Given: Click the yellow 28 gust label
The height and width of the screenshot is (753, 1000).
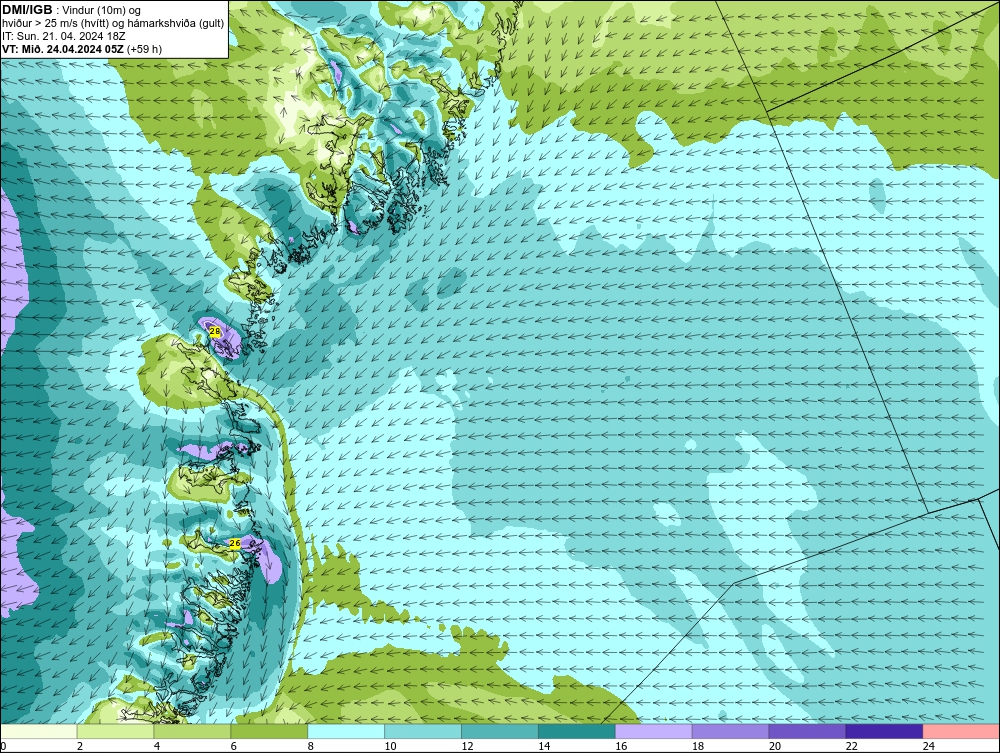Looking at the screenshot, I should 215,332.
